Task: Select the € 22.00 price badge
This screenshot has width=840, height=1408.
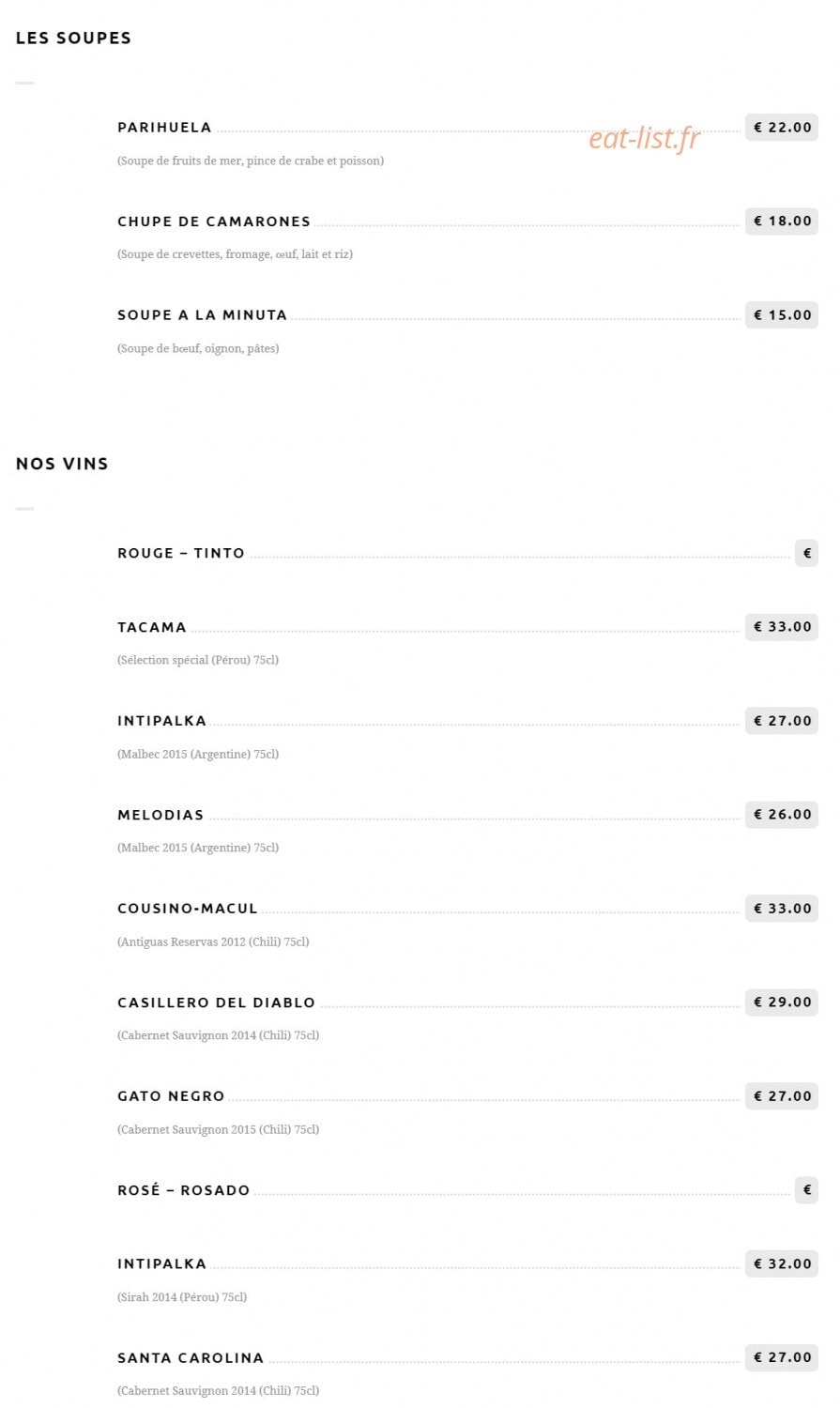Action: coord(782,128)
